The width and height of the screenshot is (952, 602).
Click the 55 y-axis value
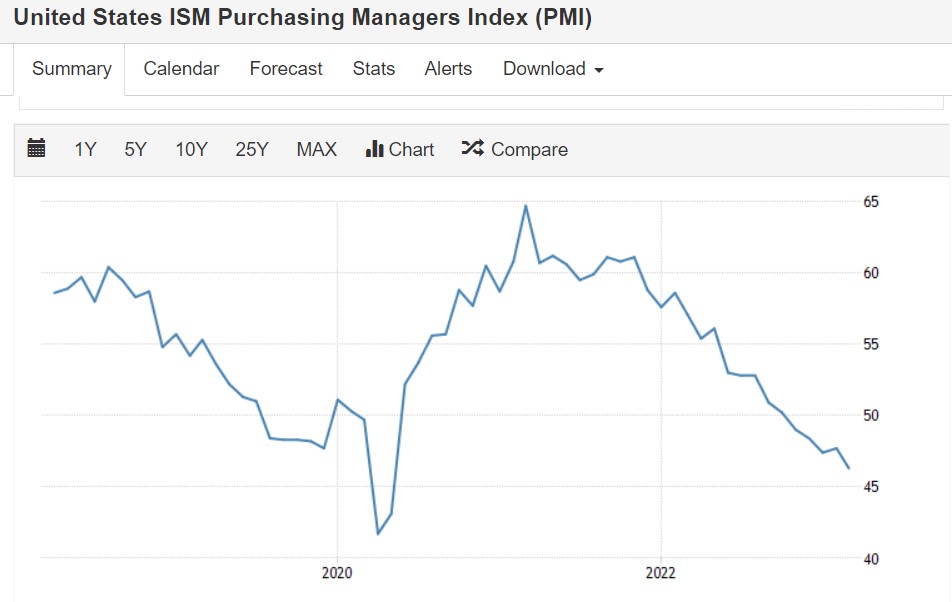[x=871, y=344]
